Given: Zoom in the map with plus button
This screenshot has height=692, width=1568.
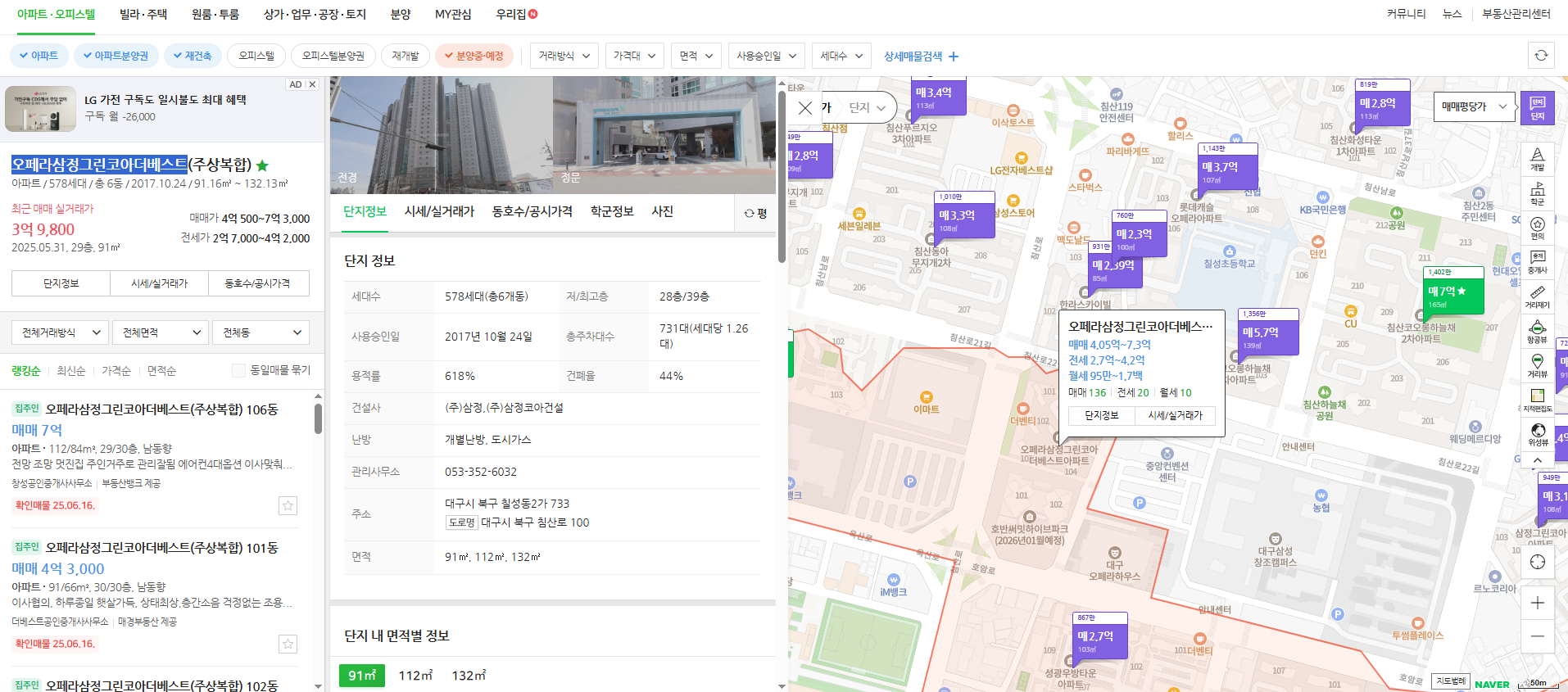Looking at the screenshot, I should 1537,603.
